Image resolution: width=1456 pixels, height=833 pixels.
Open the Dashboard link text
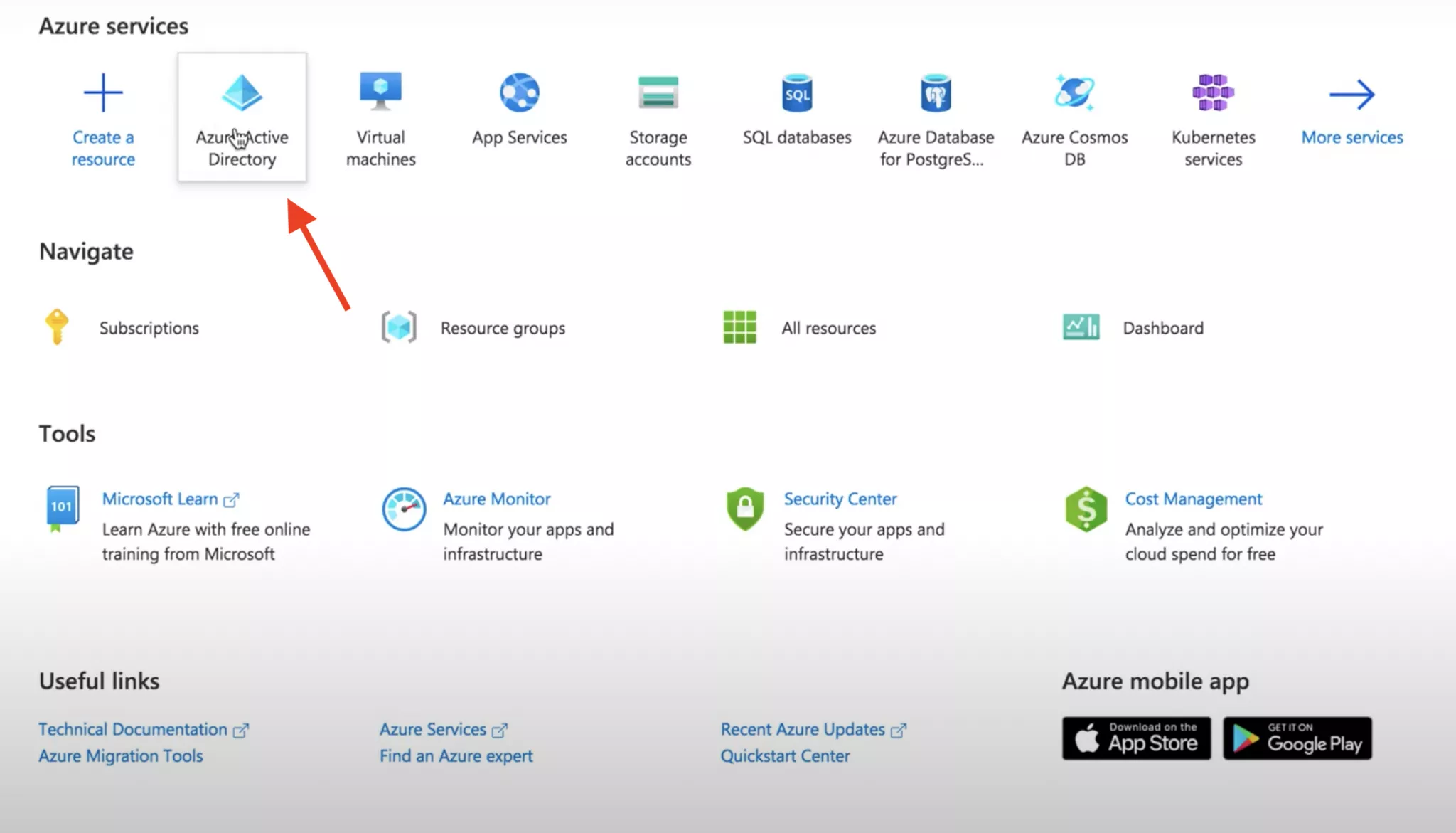point(1163,328)
